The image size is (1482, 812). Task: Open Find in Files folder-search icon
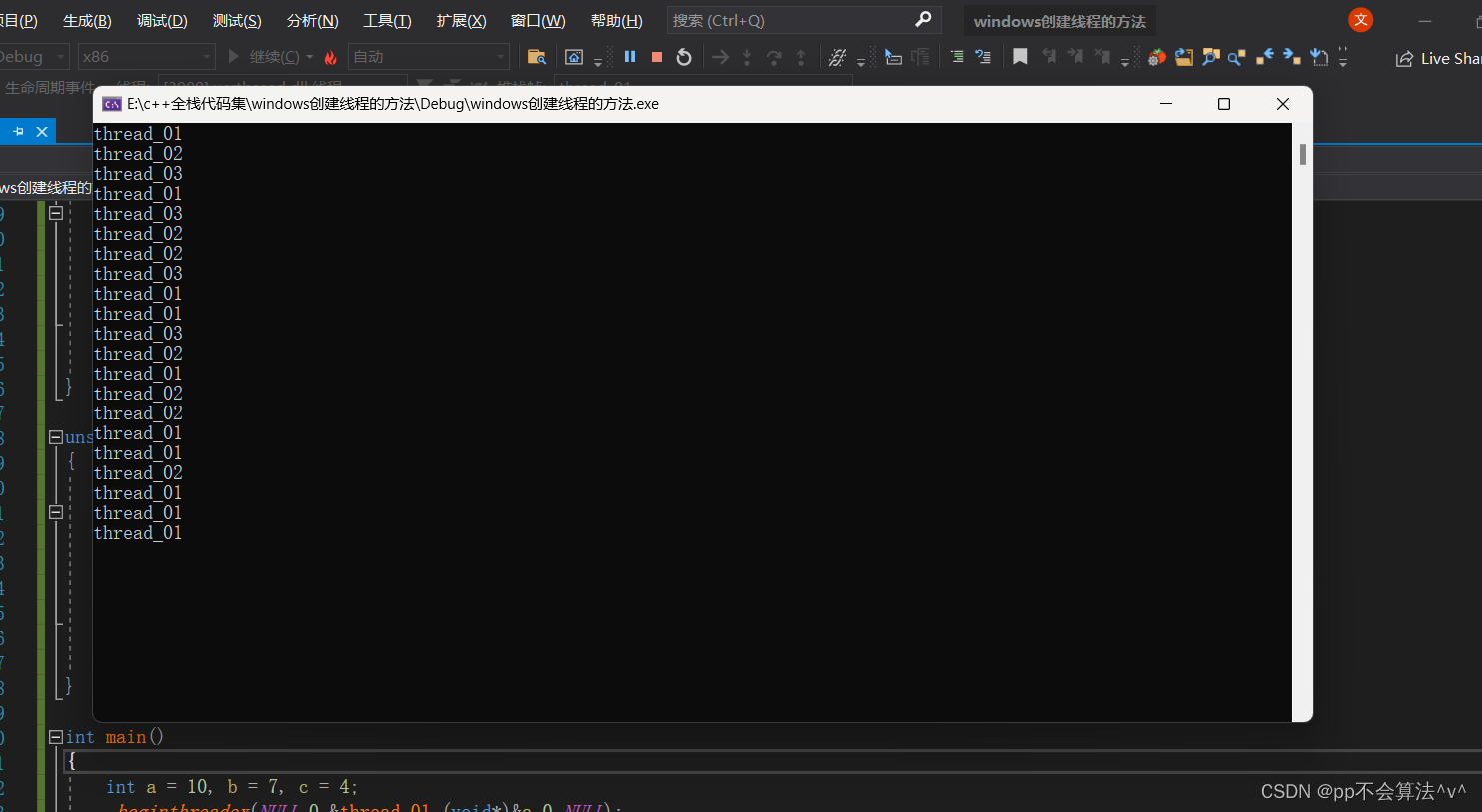click(537, 57)
